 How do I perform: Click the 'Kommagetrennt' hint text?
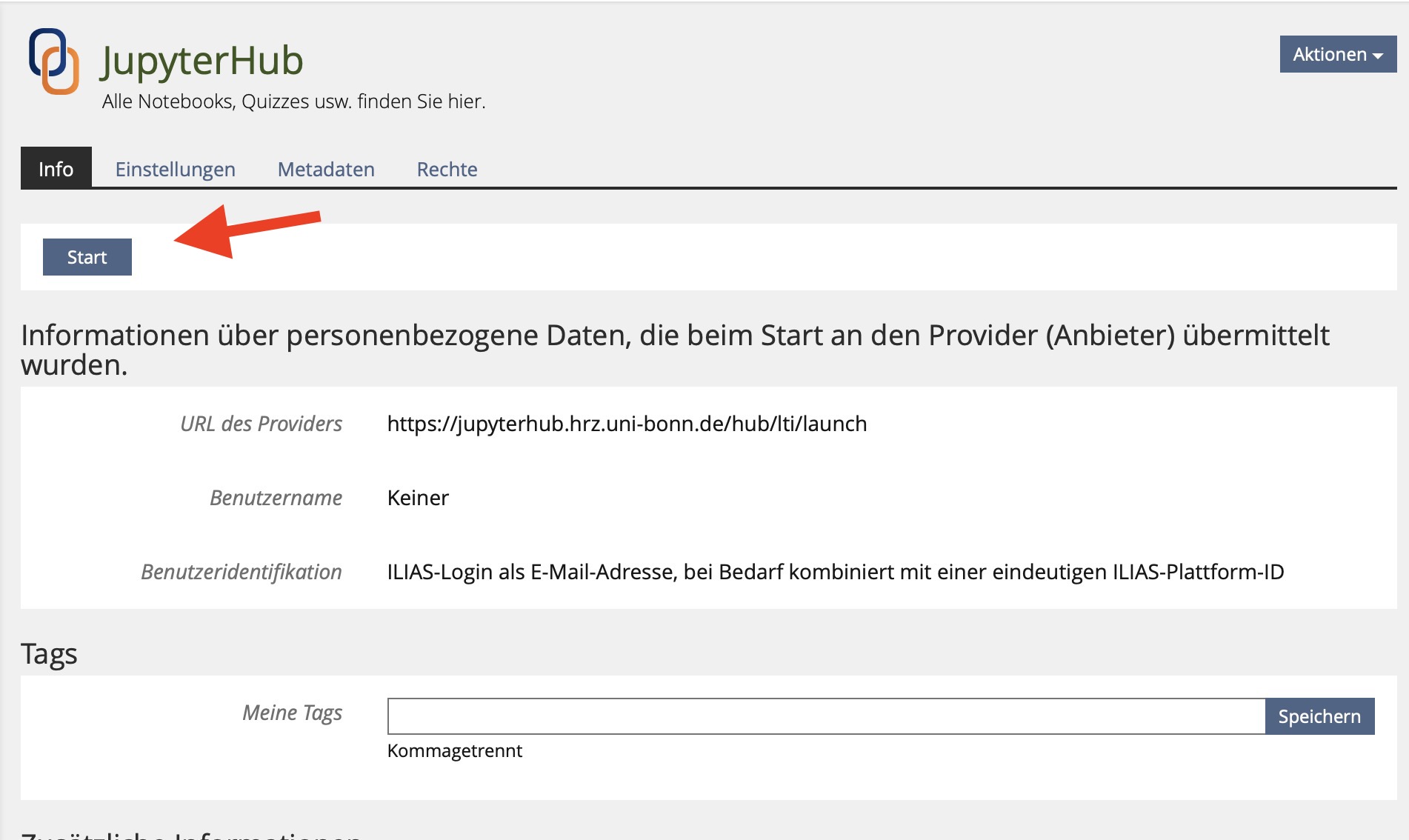point(455,751)
